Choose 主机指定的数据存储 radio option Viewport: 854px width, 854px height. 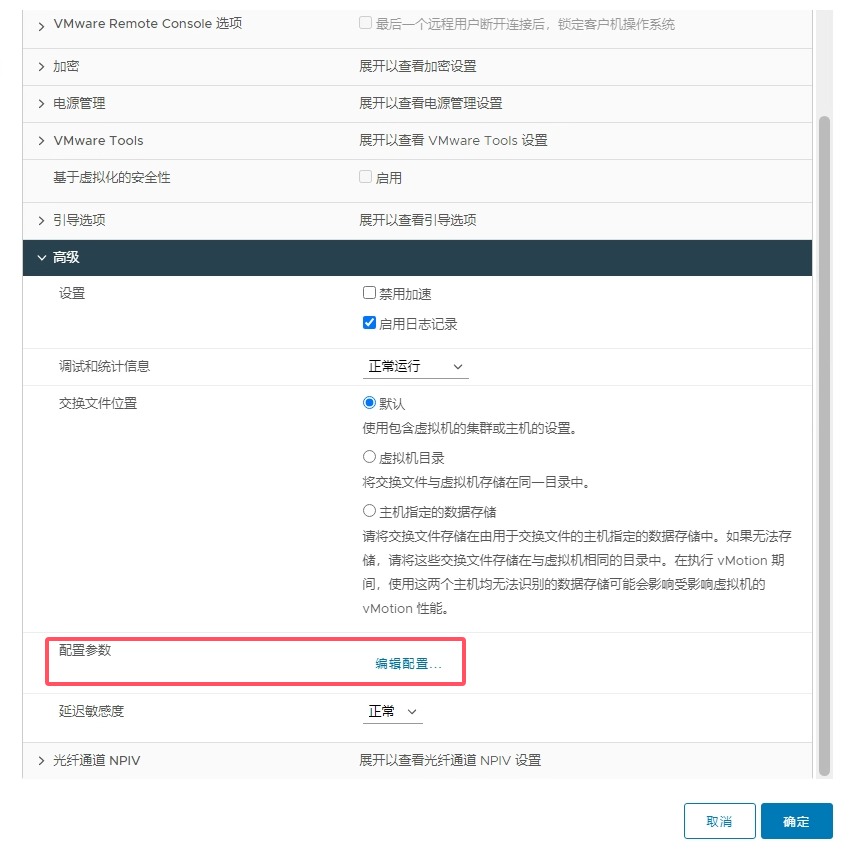pyautogui.click(x=369, y=511)
